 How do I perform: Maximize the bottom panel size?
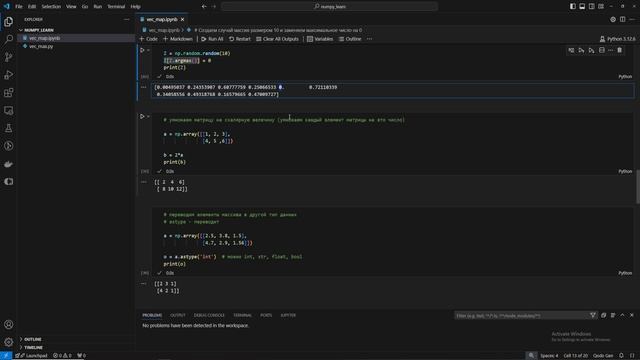tap(622, 315)
